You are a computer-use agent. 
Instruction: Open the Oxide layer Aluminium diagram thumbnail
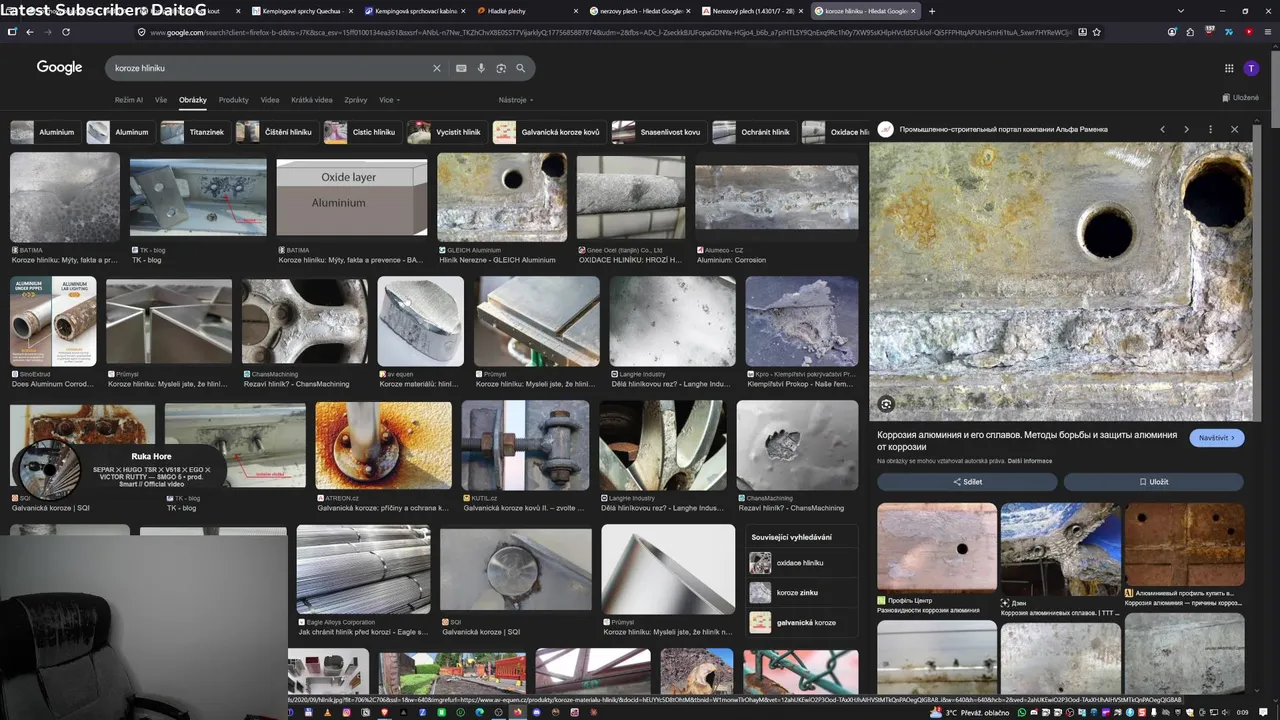(x=352, y=197)
